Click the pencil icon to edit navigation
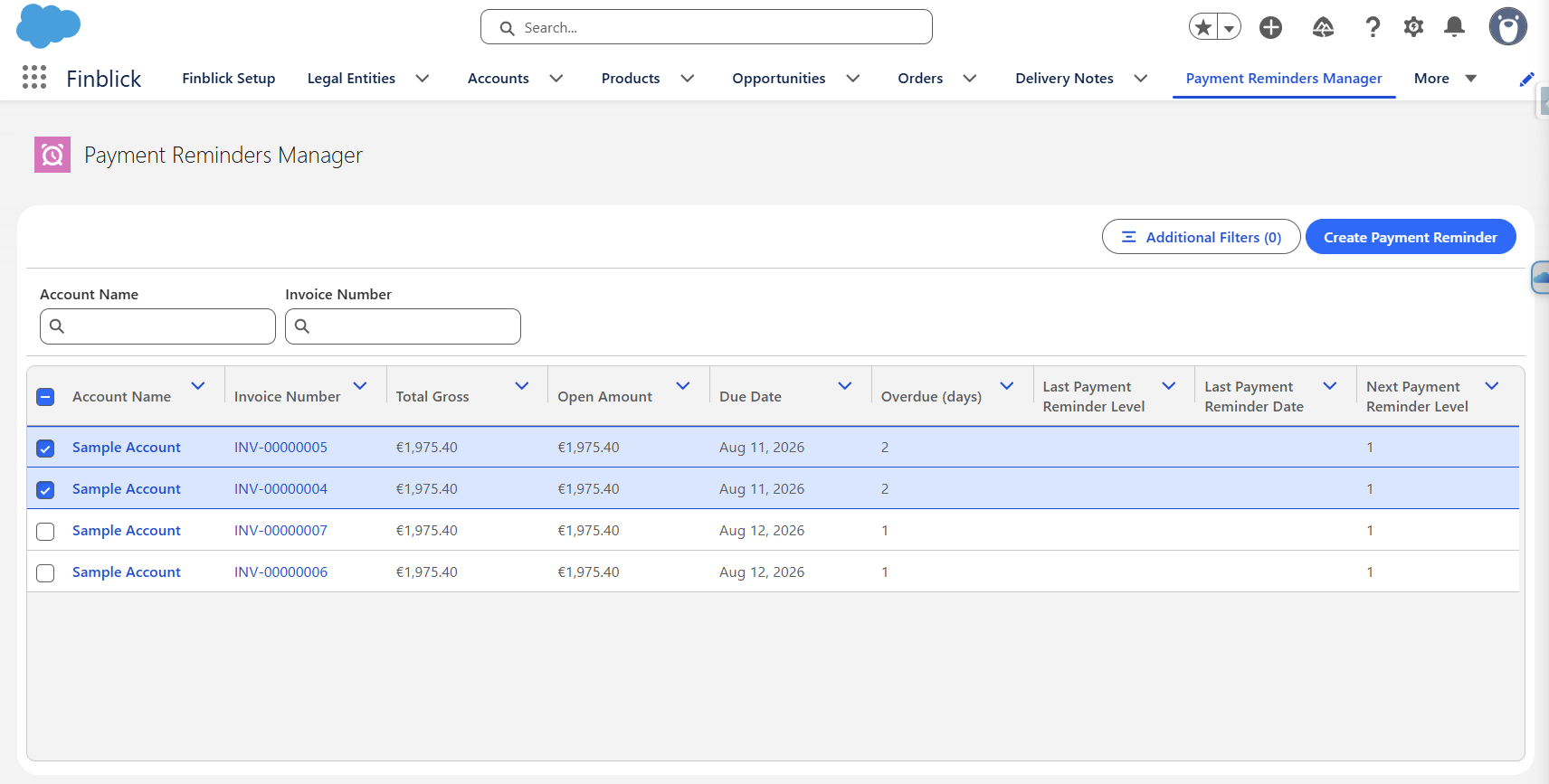Image resolution: width=1549 pixels, height=784 pixels. [1527, 79]
